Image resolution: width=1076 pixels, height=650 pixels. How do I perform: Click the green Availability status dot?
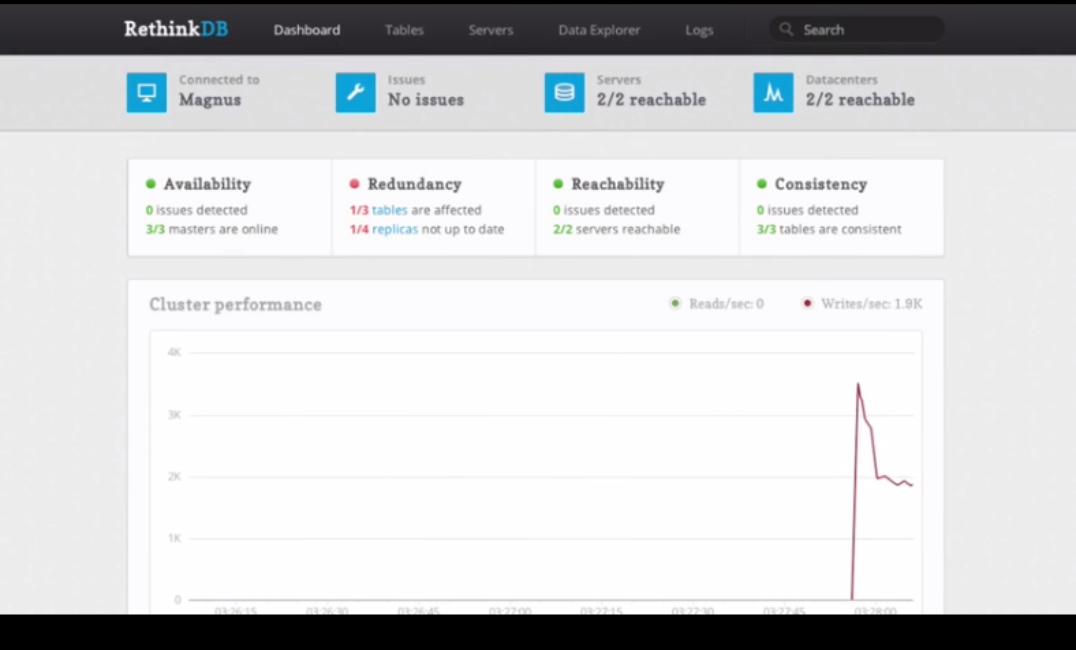point(151,184)
